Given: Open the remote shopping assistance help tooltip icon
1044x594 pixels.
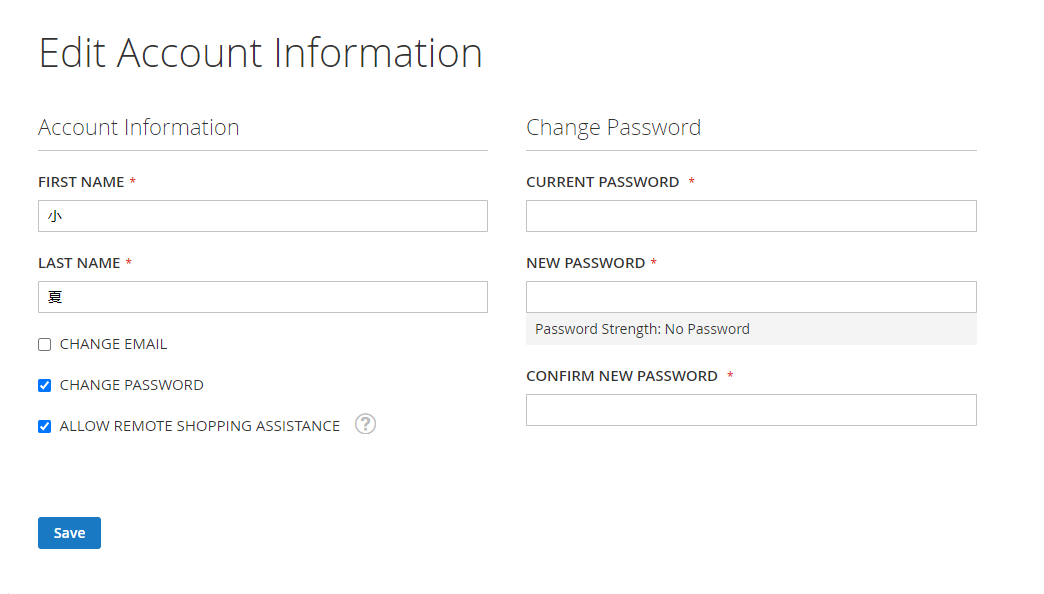Looking at the screenshot, I should point(365,424).
